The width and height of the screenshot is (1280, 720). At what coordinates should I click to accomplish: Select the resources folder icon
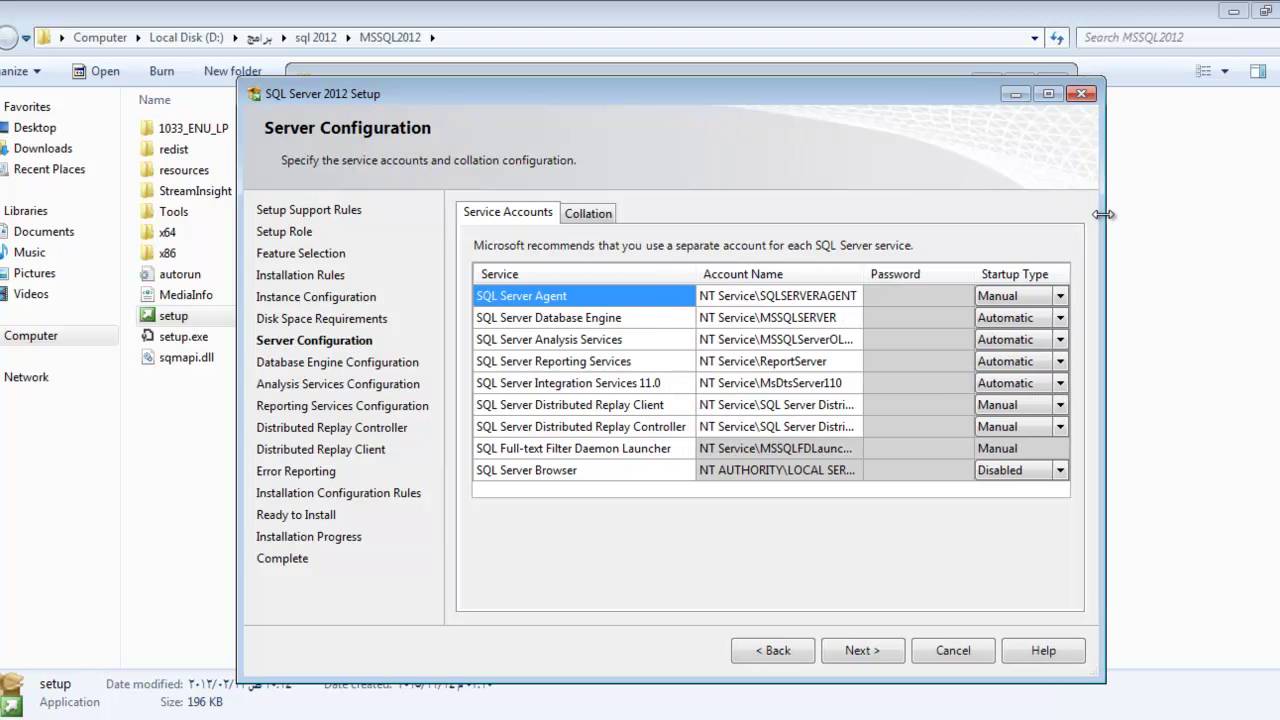pos(147,170)
